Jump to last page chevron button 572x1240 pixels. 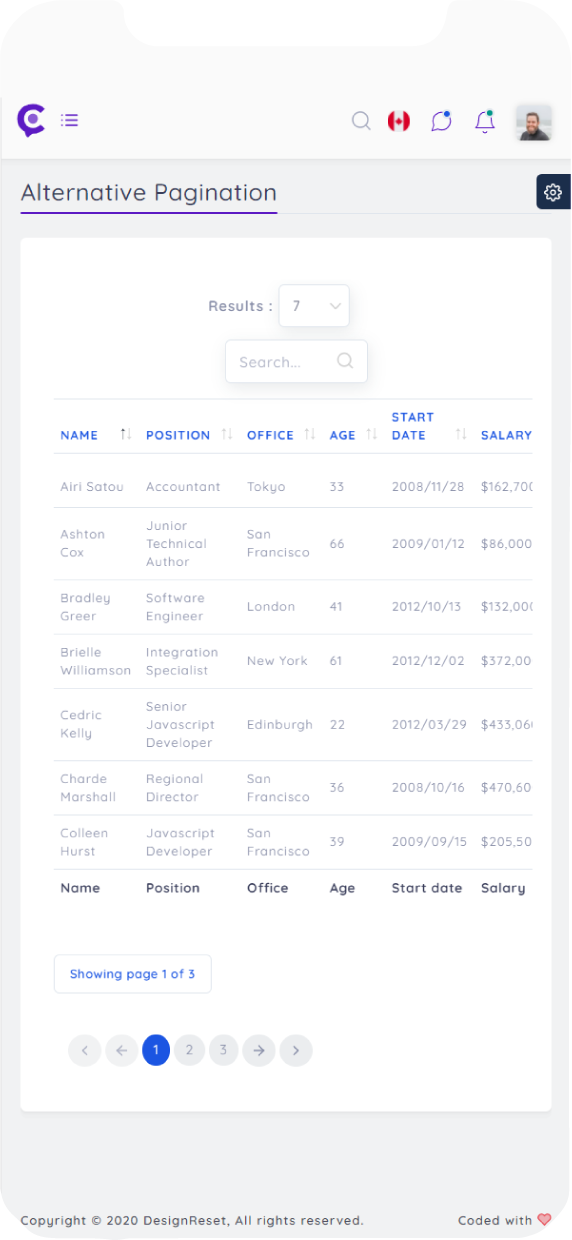(x=296, y=1050)
